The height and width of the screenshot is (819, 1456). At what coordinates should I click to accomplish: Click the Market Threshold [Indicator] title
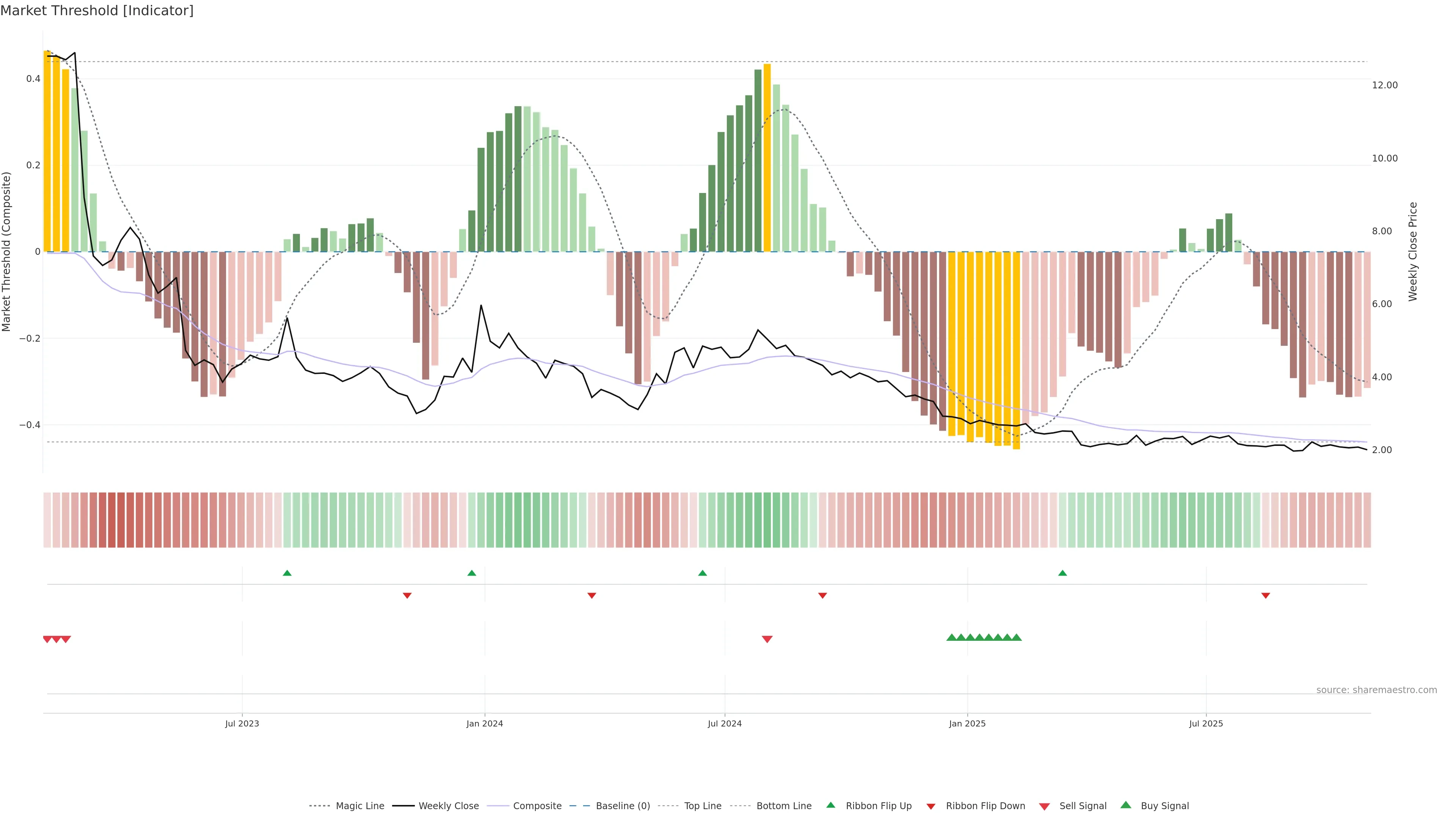(97, 11)
